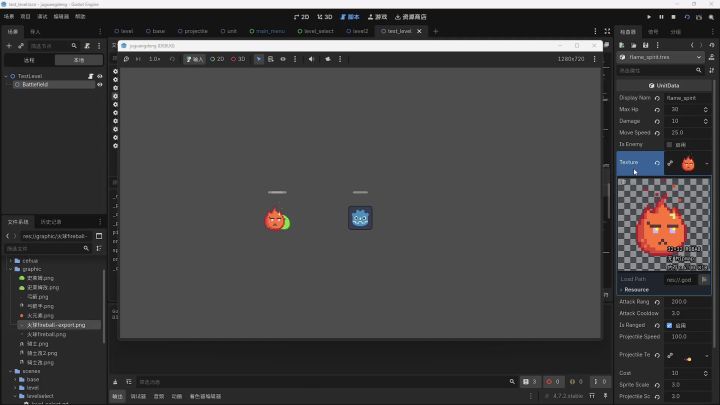Edit the Move Speed value field

click(x=688, y=133)
